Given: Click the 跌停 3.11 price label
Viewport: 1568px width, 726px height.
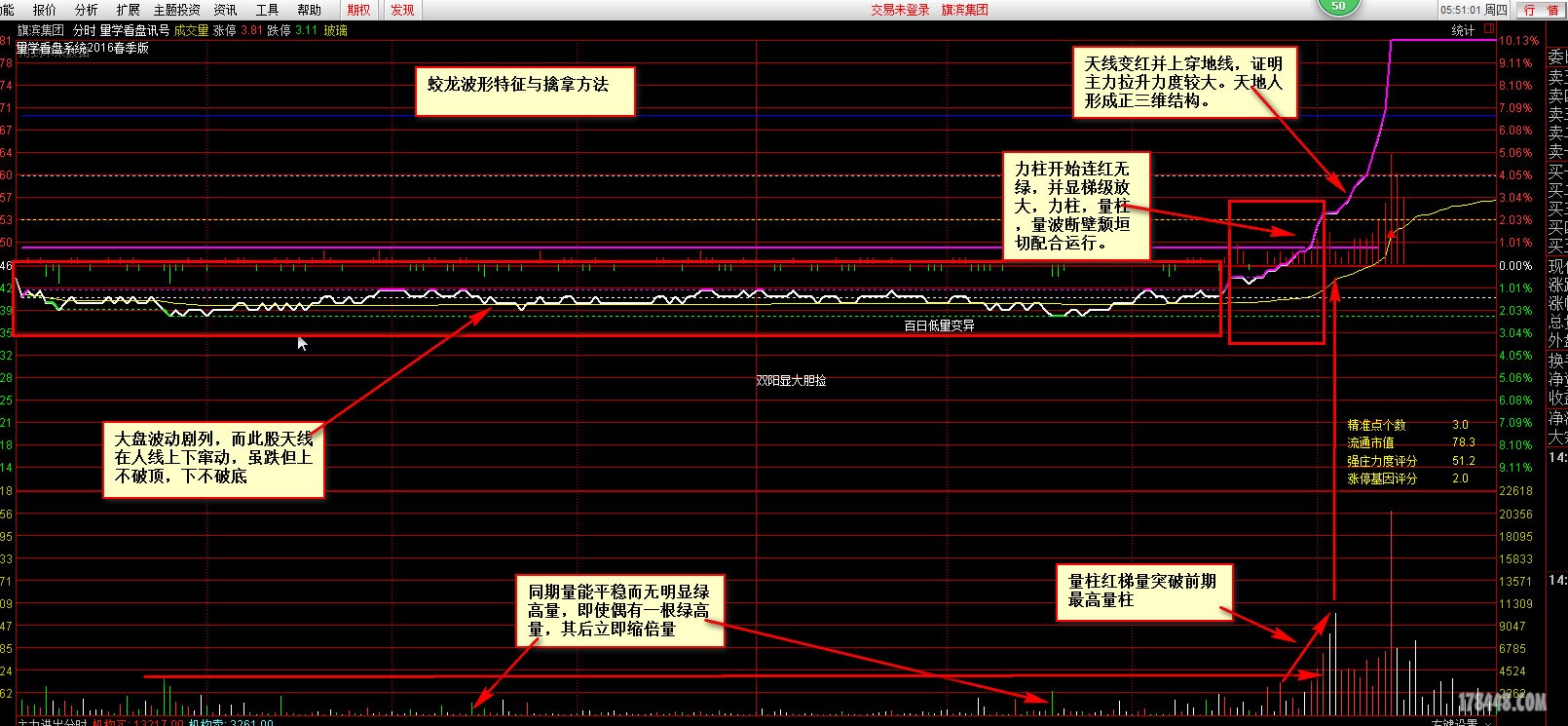Looking at the screenshot, I should tap(292, 30).
